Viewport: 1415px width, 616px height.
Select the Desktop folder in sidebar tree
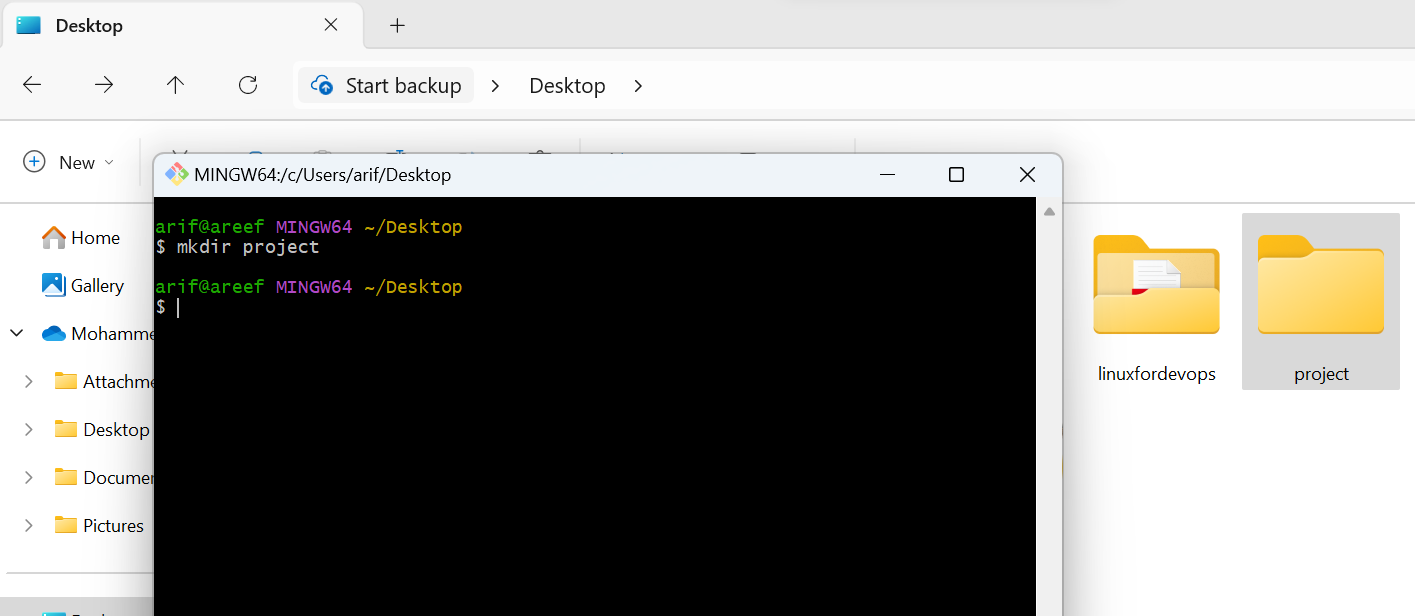pyautogui.click(x=102, y=429)
